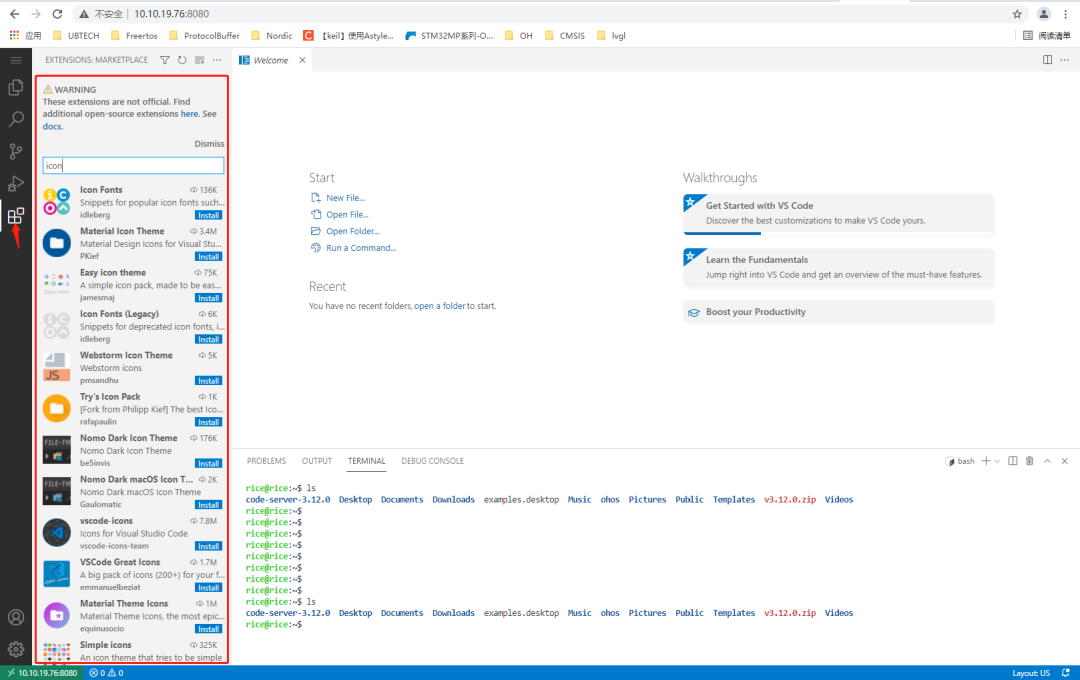Open Boost your Productivity walkthrough
This screenshot has width=1080, height=680.
[838, 312]
